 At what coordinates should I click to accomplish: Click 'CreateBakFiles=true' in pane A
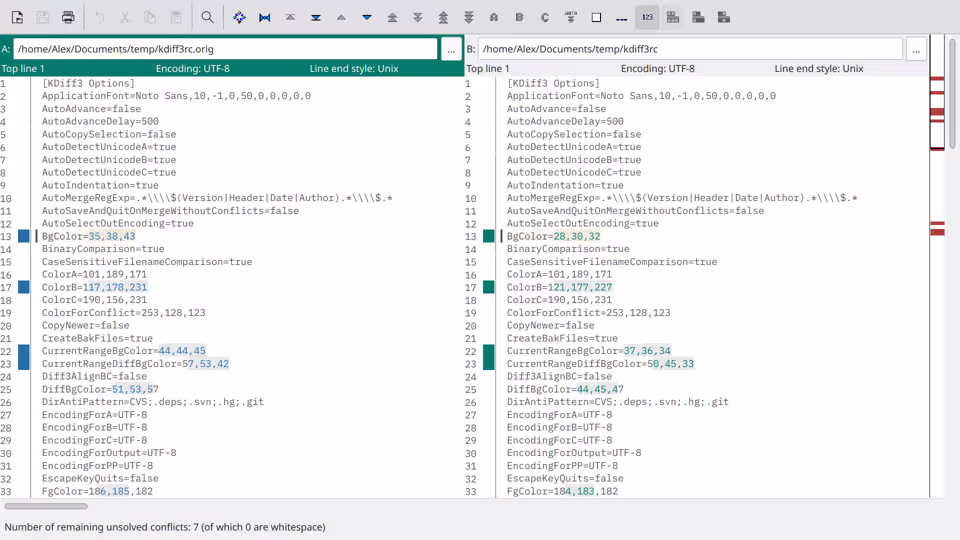pyautogui.click(x=97, y=338)
